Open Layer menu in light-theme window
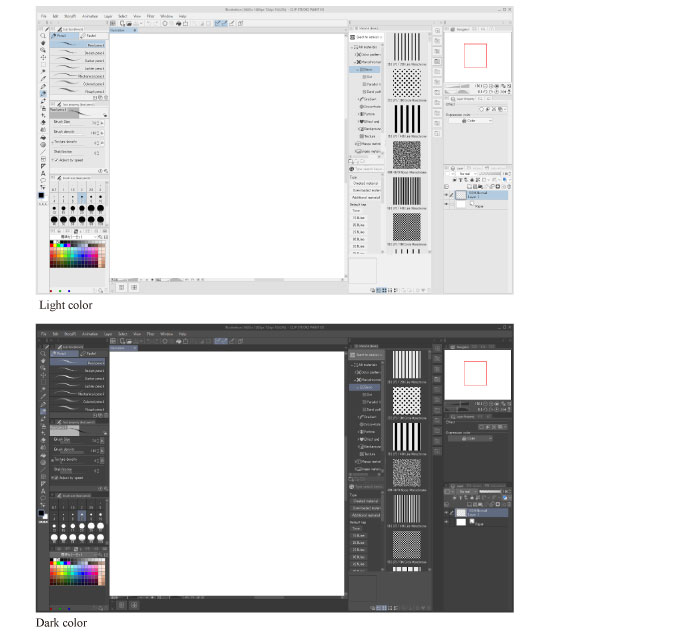The width and height of the screenshot is (693, 635). (x=108, y=16)
